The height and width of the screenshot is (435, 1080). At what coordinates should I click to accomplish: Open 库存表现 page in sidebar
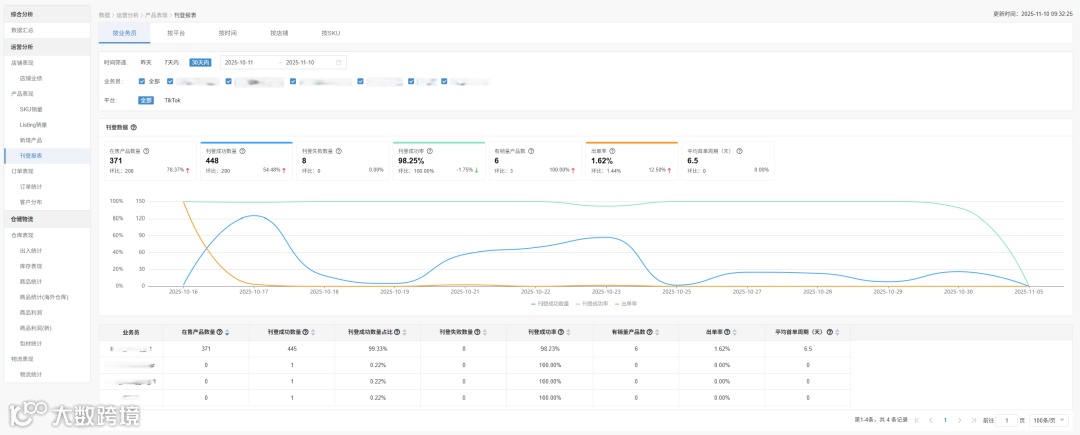coord(32,266)
